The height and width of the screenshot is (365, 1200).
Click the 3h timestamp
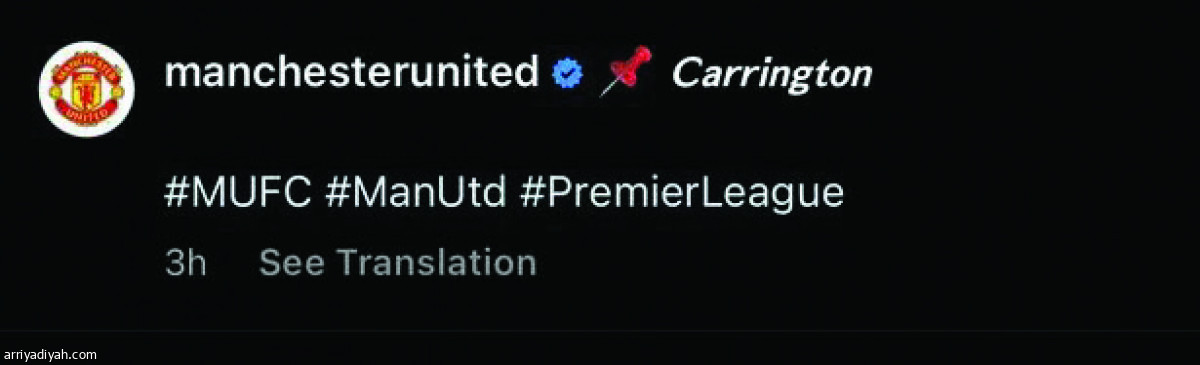(185, 262)
